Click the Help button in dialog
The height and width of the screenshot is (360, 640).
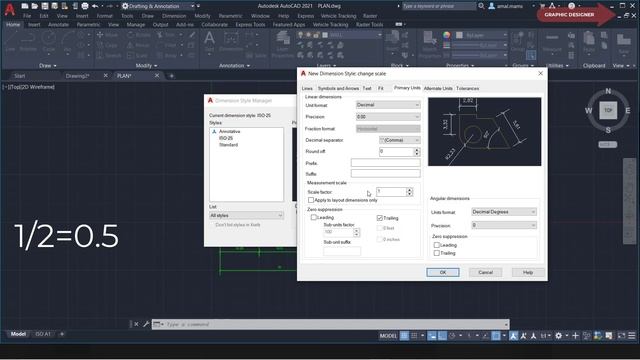pos(528,272)
